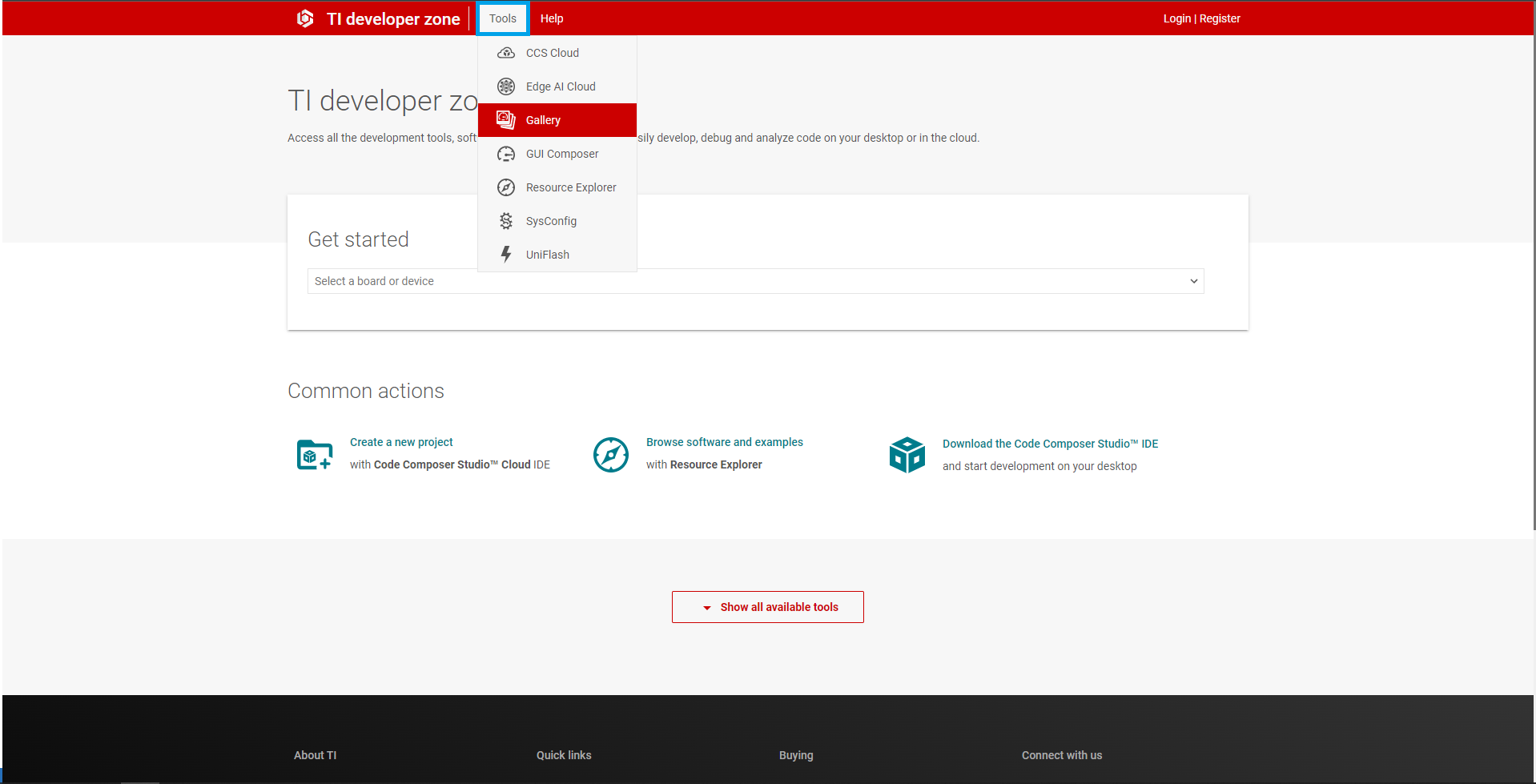Open the Select a board or device dropdown

(755, 281)
